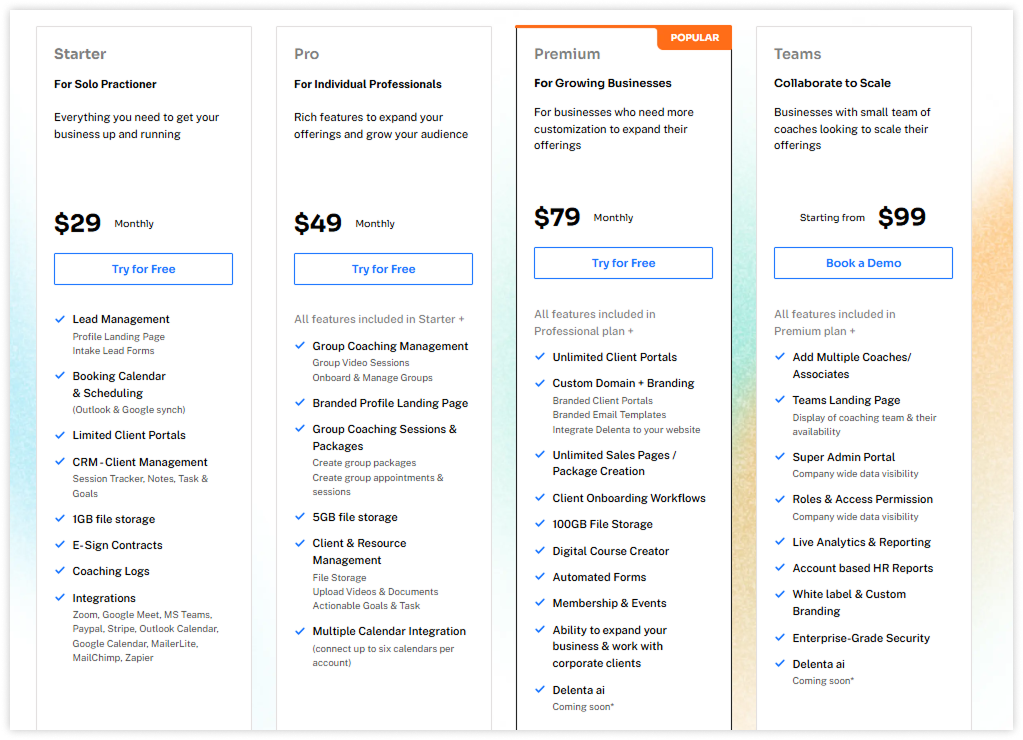Screen dimensions: 1023x740
Task: Click checkmark next to 5GB file storage
Action: pos(300,516)
